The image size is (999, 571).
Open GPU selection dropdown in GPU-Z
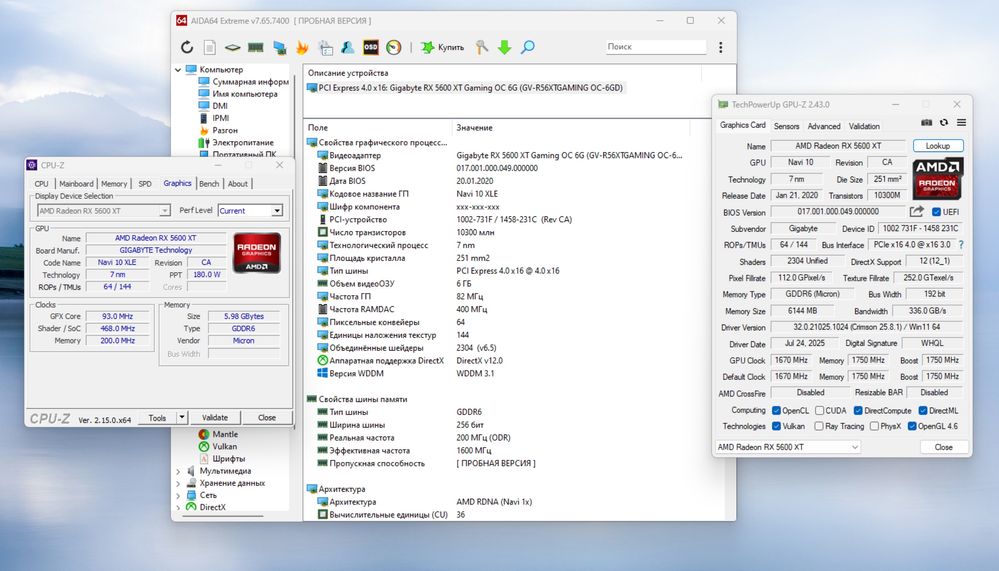tap(788, 447)
